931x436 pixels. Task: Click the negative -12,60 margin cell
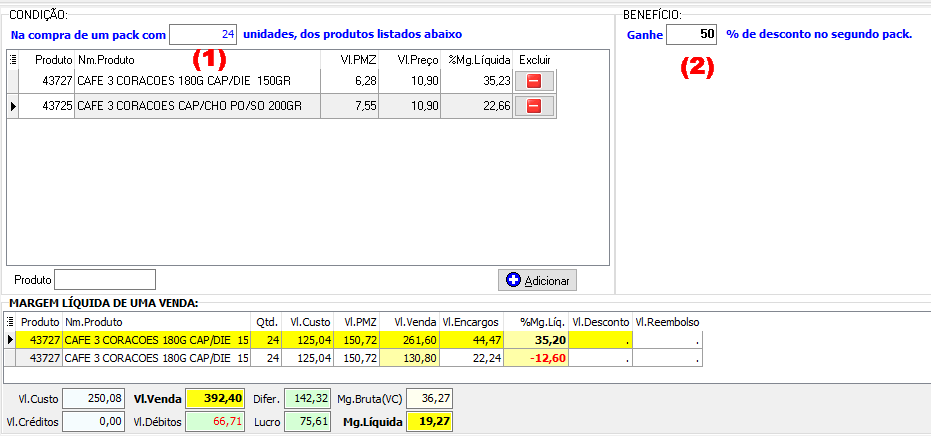coord(536,358)
